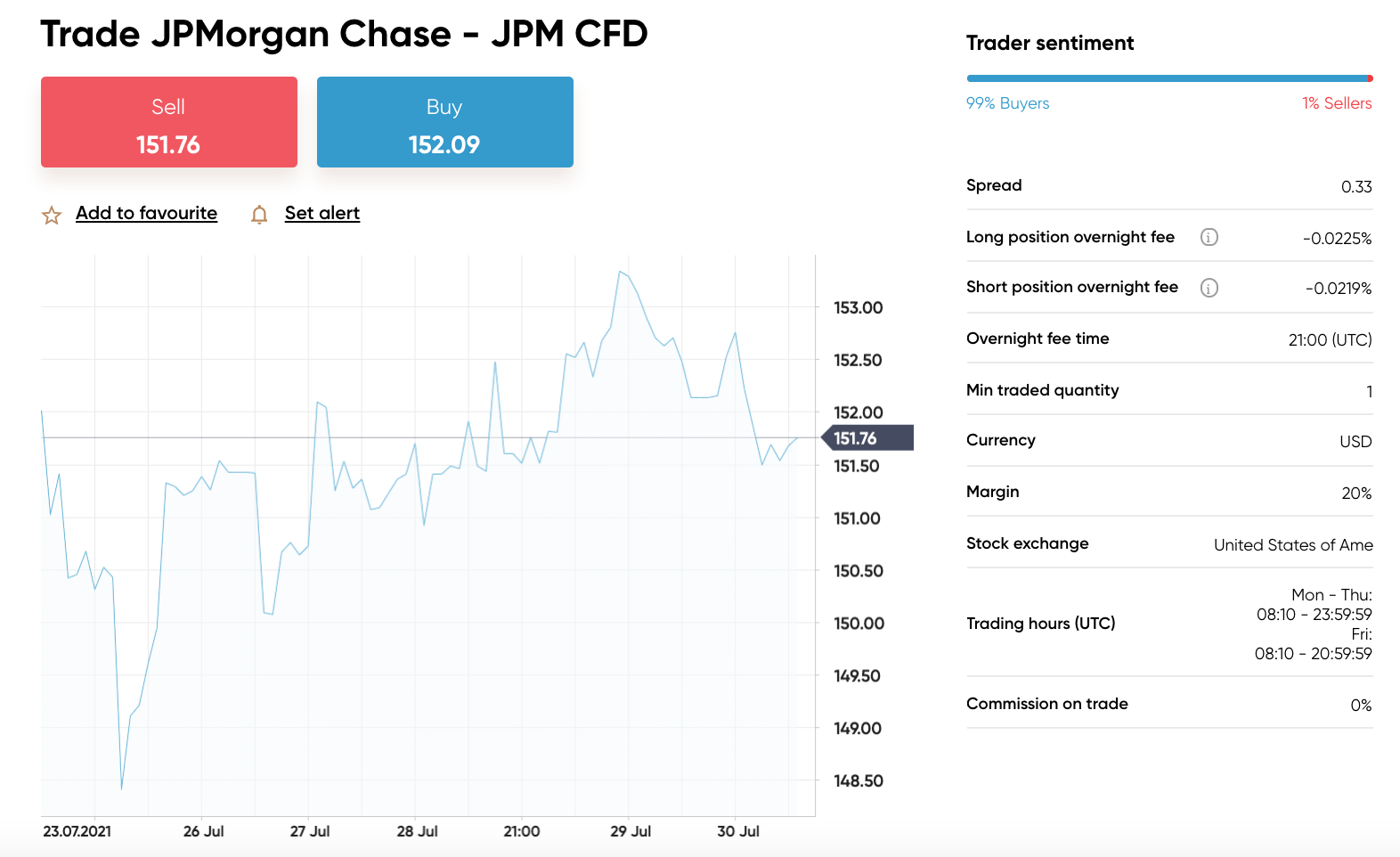Click the 148.50 price axis label
This screenshot has width=1400, height=857.
pos(858,781)
